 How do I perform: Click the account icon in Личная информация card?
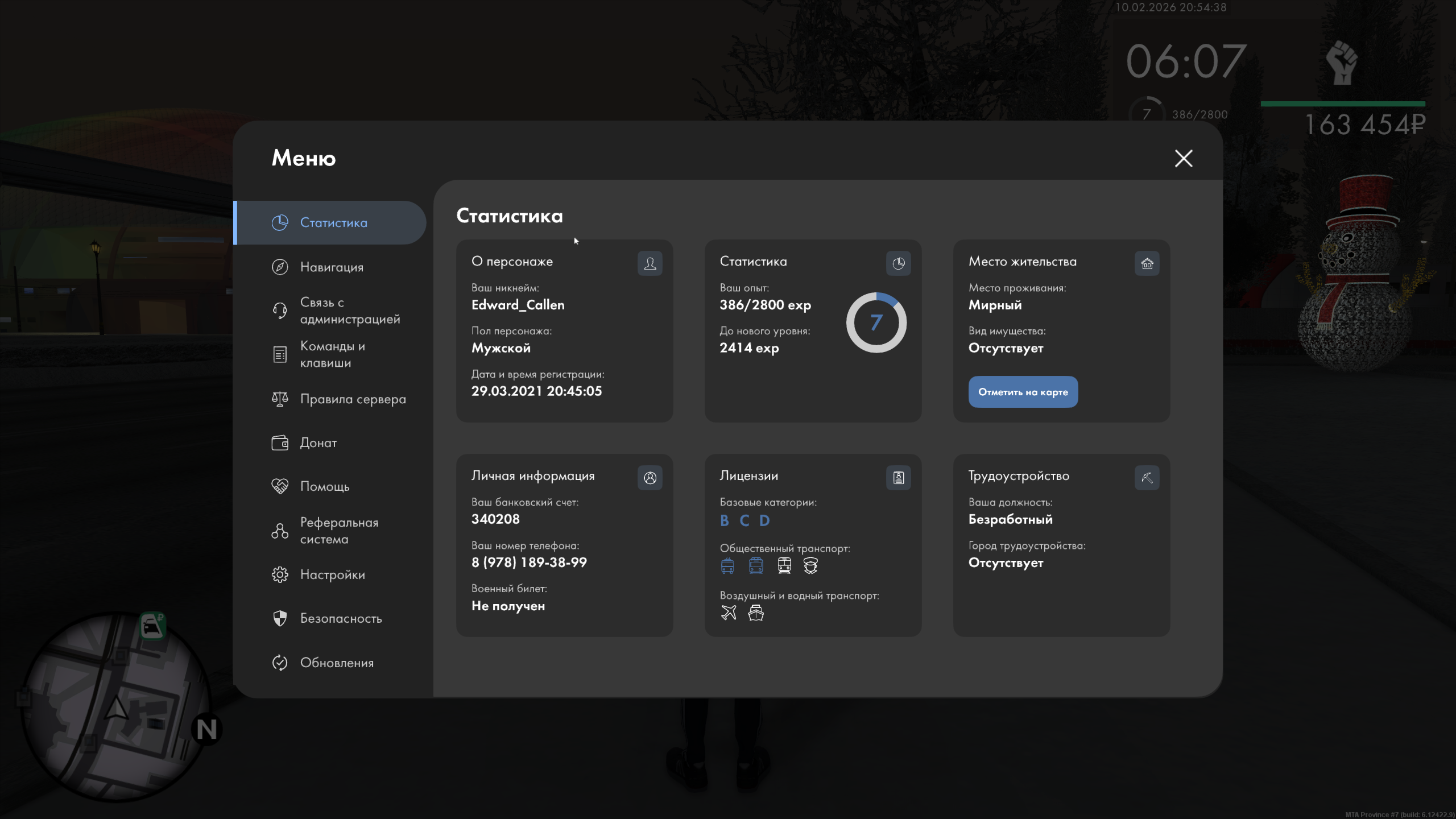650,478
